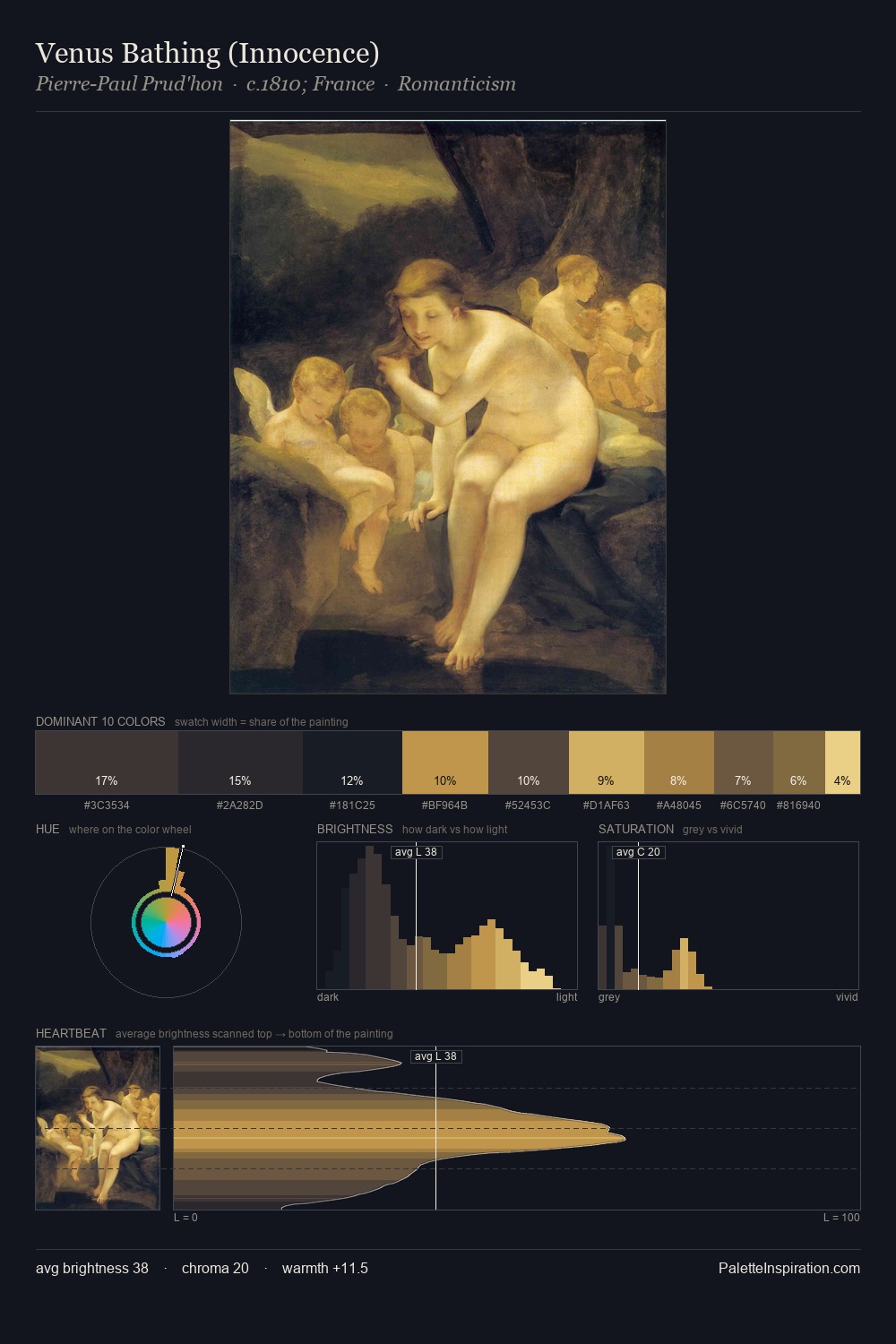Click the 'vivid' axis label under Saturation
The width and height of the screenshot is (896, 1344).
click(x=847, y=997)
